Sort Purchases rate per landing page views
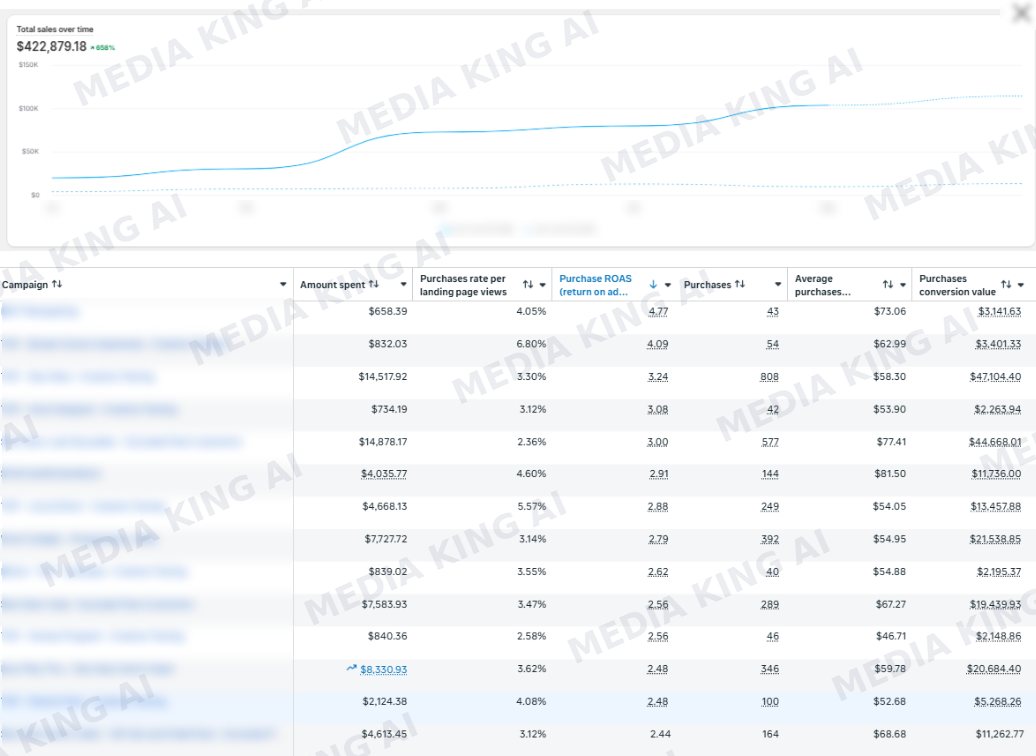Image resolution: width=1036 pixels, height=756 pixels. (x=528, y=285)
